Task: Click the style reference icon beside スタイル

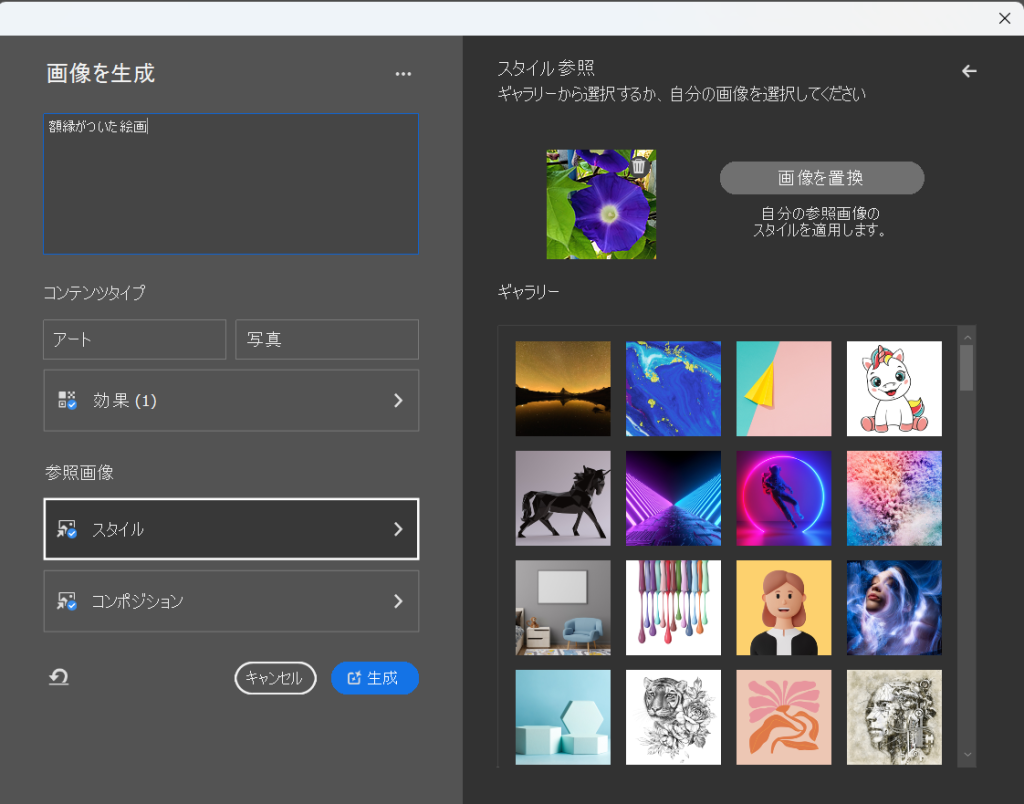Action: point(67,530)
